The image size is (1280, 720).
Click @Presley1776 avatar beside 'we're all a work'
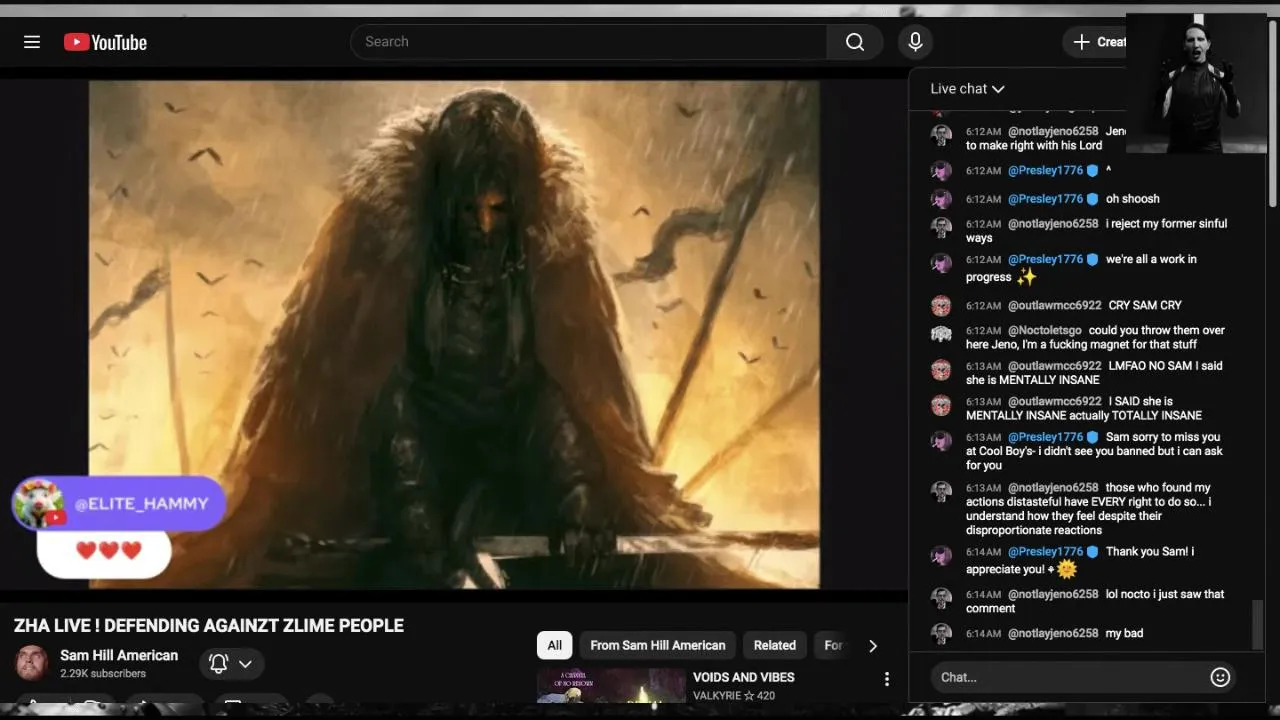point(941,263)
